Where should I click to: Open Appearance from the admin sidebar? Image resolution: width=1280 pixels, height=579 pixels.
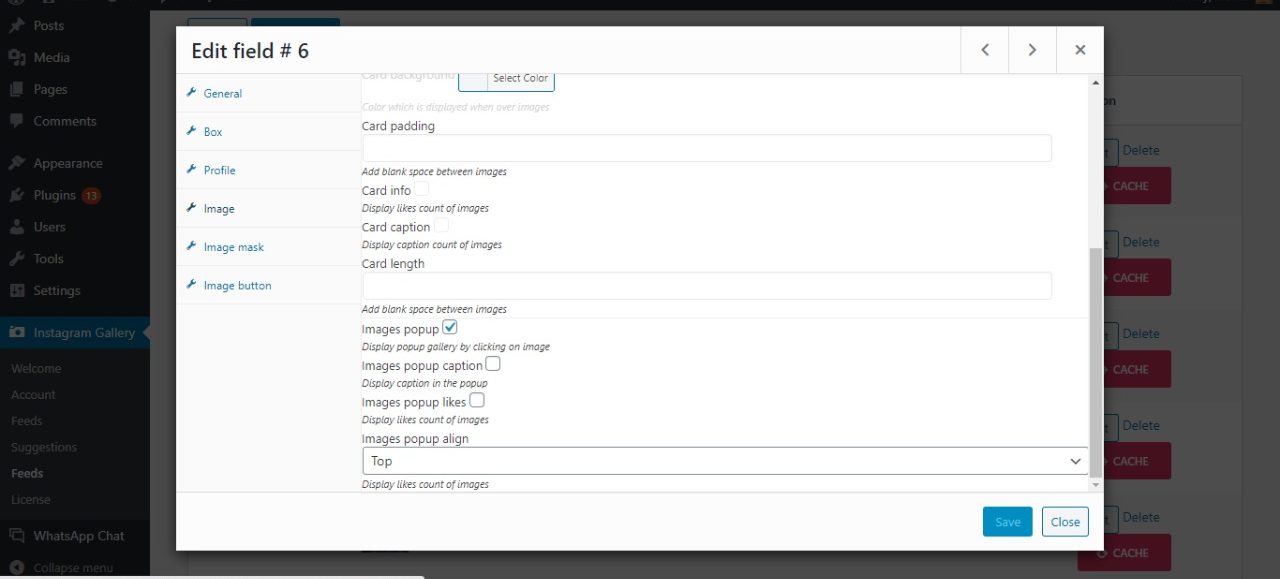click(67, 163)
